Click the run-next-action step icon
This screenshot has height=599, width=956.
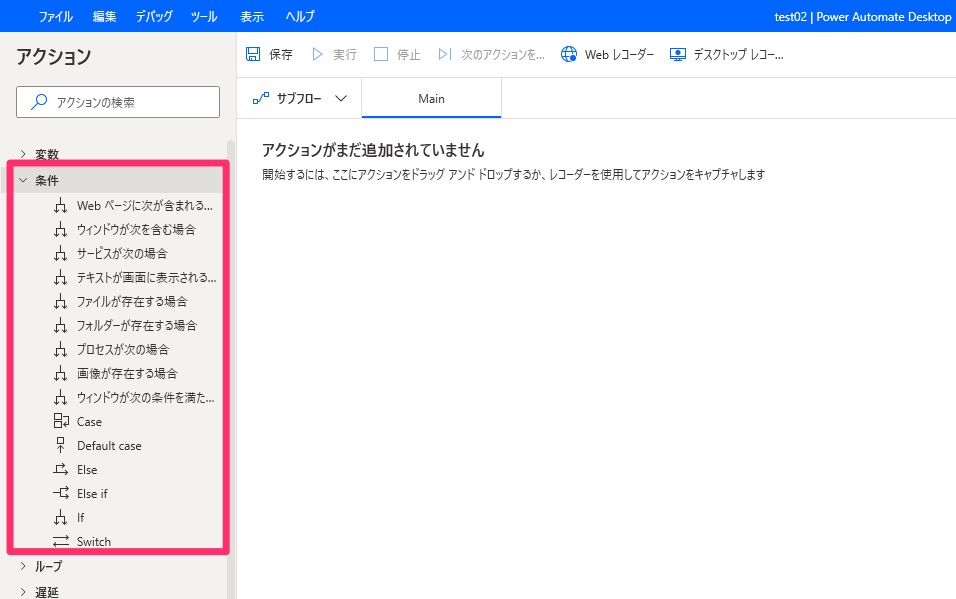tap(445, 54)
